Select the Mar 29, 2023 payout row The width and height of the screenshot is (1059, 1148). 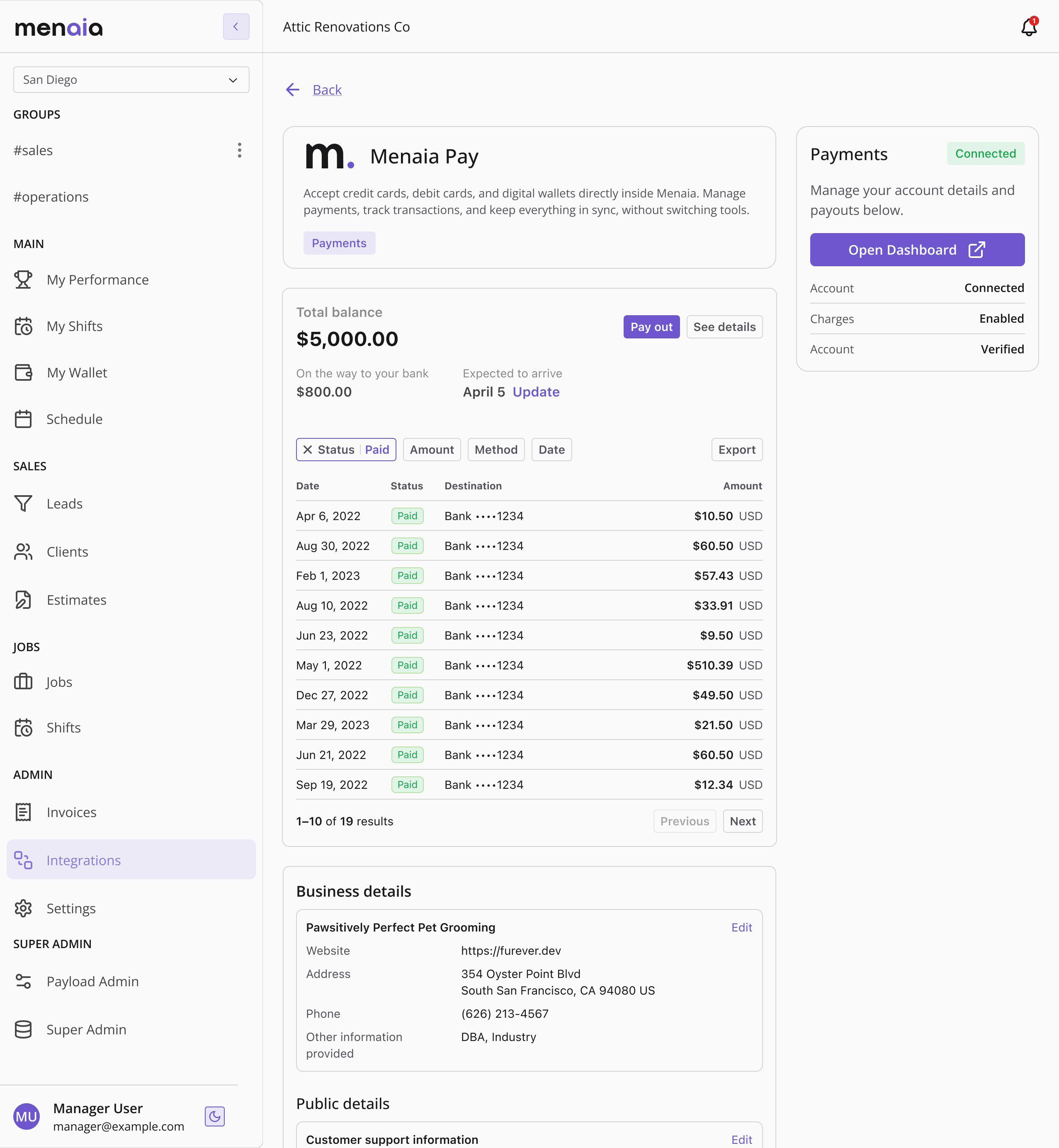point(529,725)
